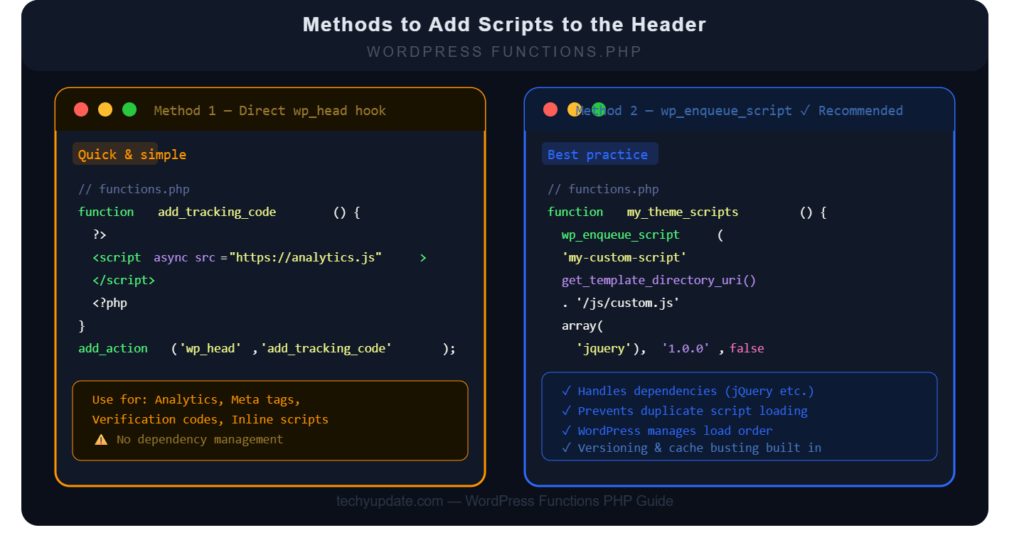
Task: Click the checkmark before Prevents duplicate script loading
Action: point(566,411)
